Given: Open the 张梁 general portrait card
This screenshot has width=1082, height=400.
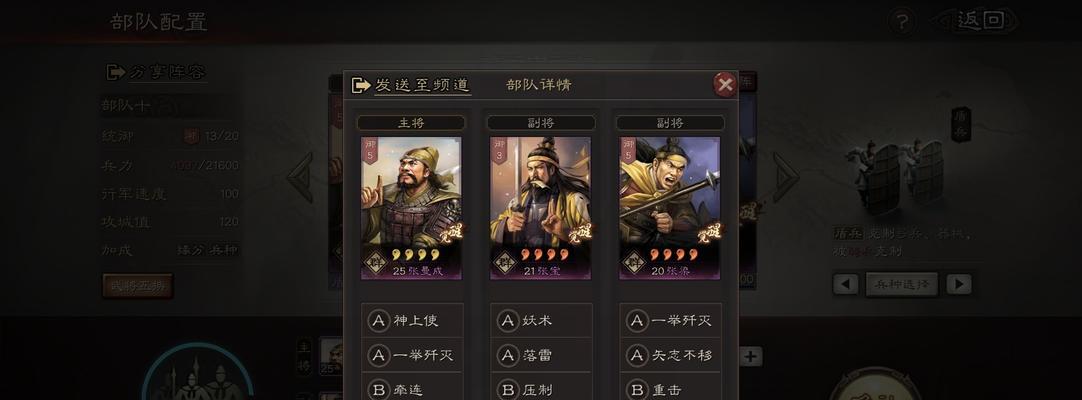Looking at the screenshot, I should 669,208.
